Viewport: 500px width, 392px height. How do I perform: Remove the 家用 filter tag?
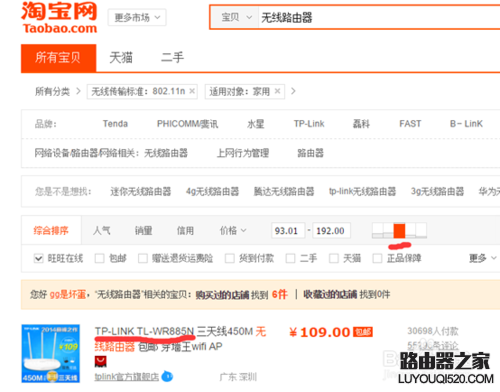click(x=277, y=91)
